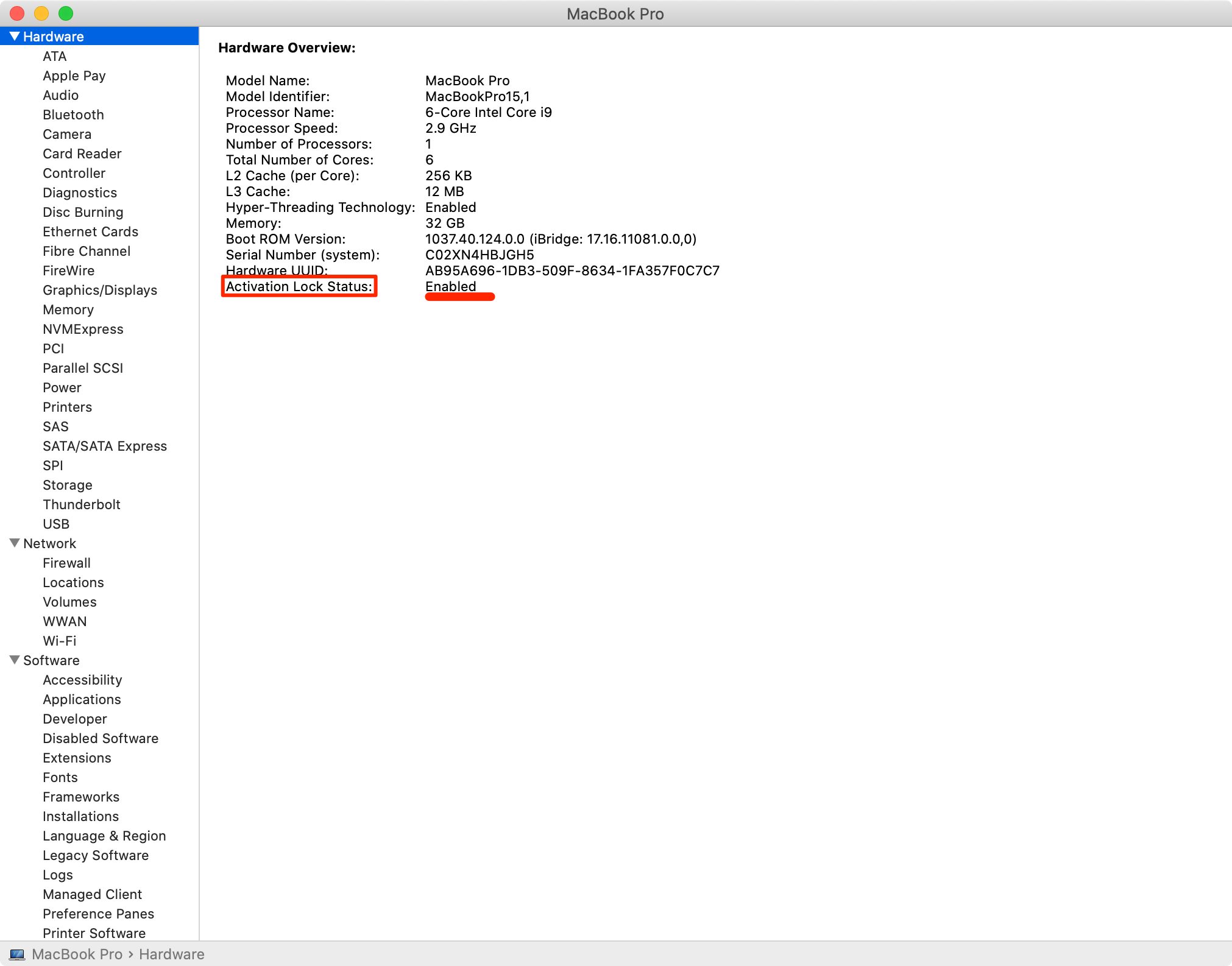Select Wi-Fi in the sidebar
The height and width of the screenshot is (966, 1232).
click(60, 641)
